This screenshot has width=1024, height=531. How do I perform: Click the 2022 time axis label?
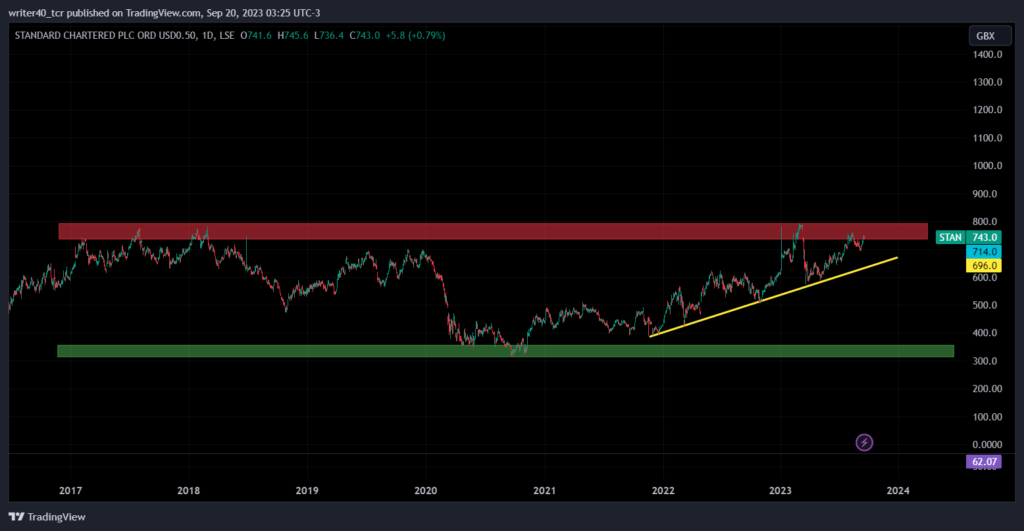663,491
